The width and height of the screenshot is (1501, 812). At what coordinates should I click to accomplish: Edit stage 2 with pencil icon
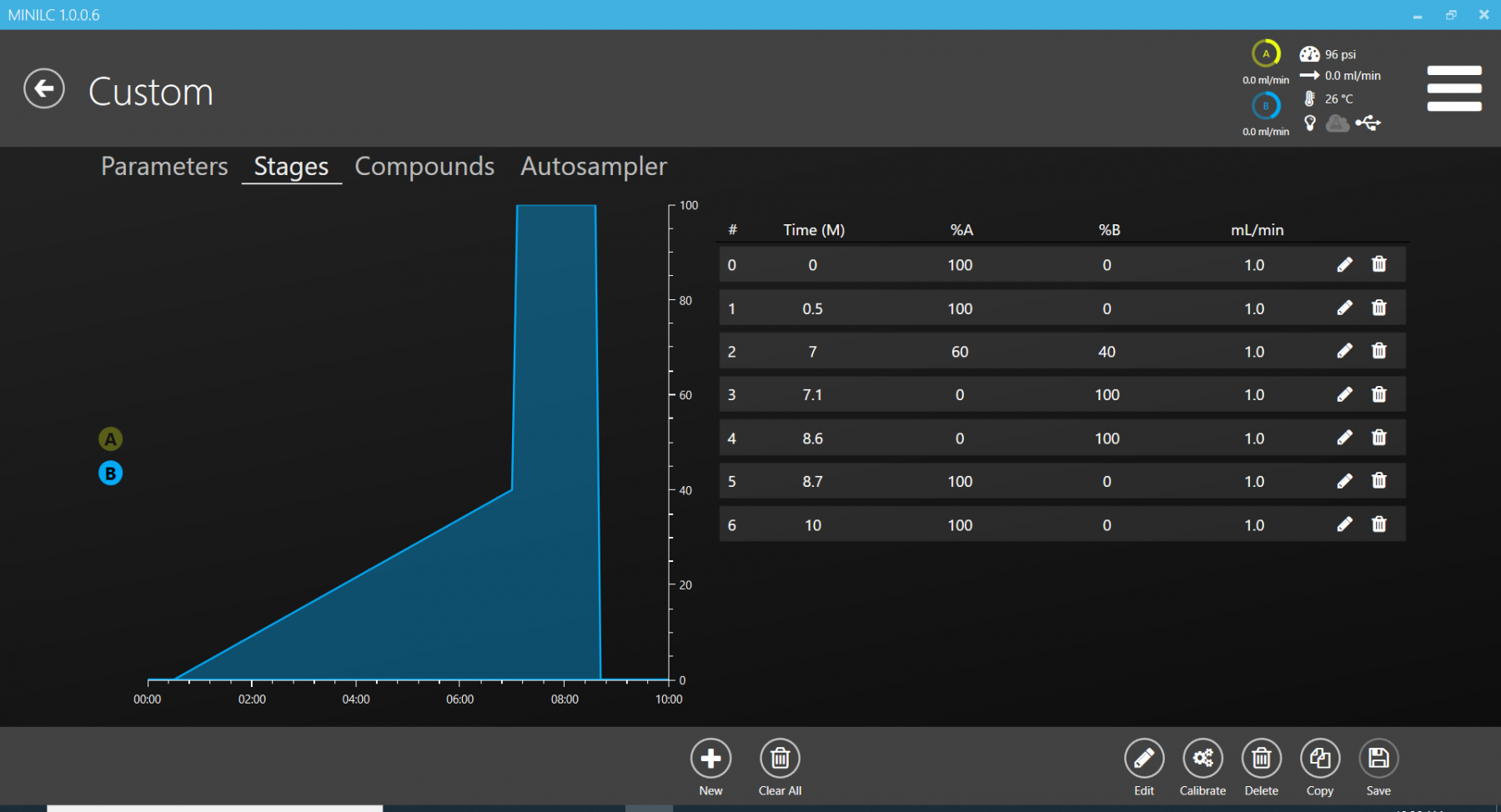coord(1344,351)
